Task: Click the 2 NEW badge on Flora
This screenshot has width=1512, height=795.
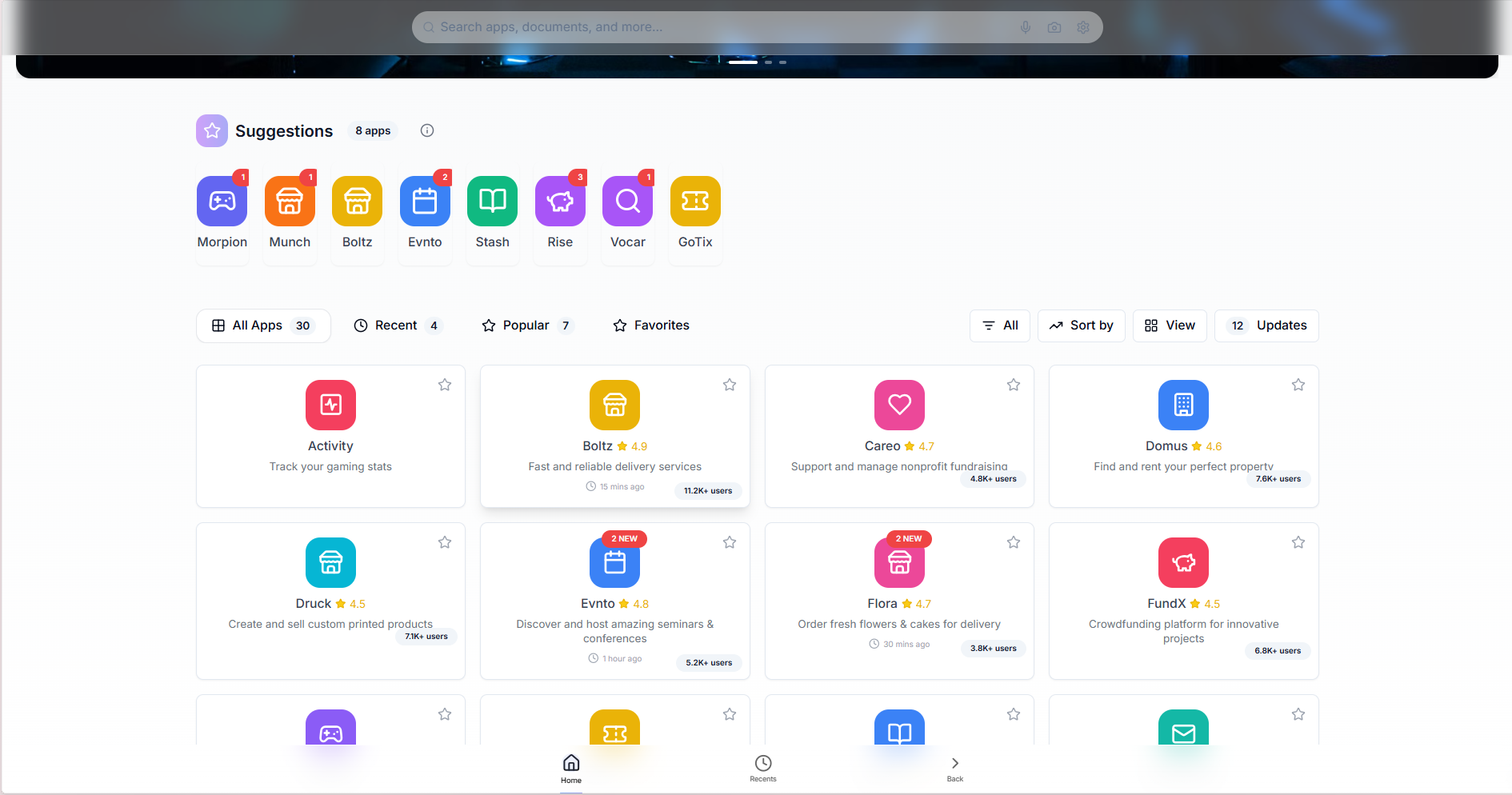Action: click(x=909, y=538)
